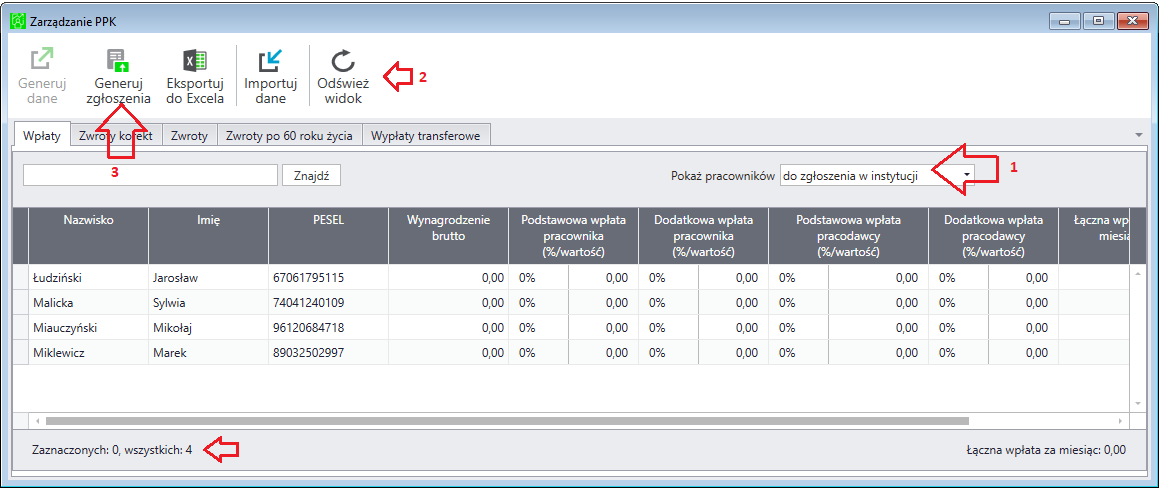1162x489 pixels.
Task: Open the Zwroty korekt tab
Action: click(116, 136)
